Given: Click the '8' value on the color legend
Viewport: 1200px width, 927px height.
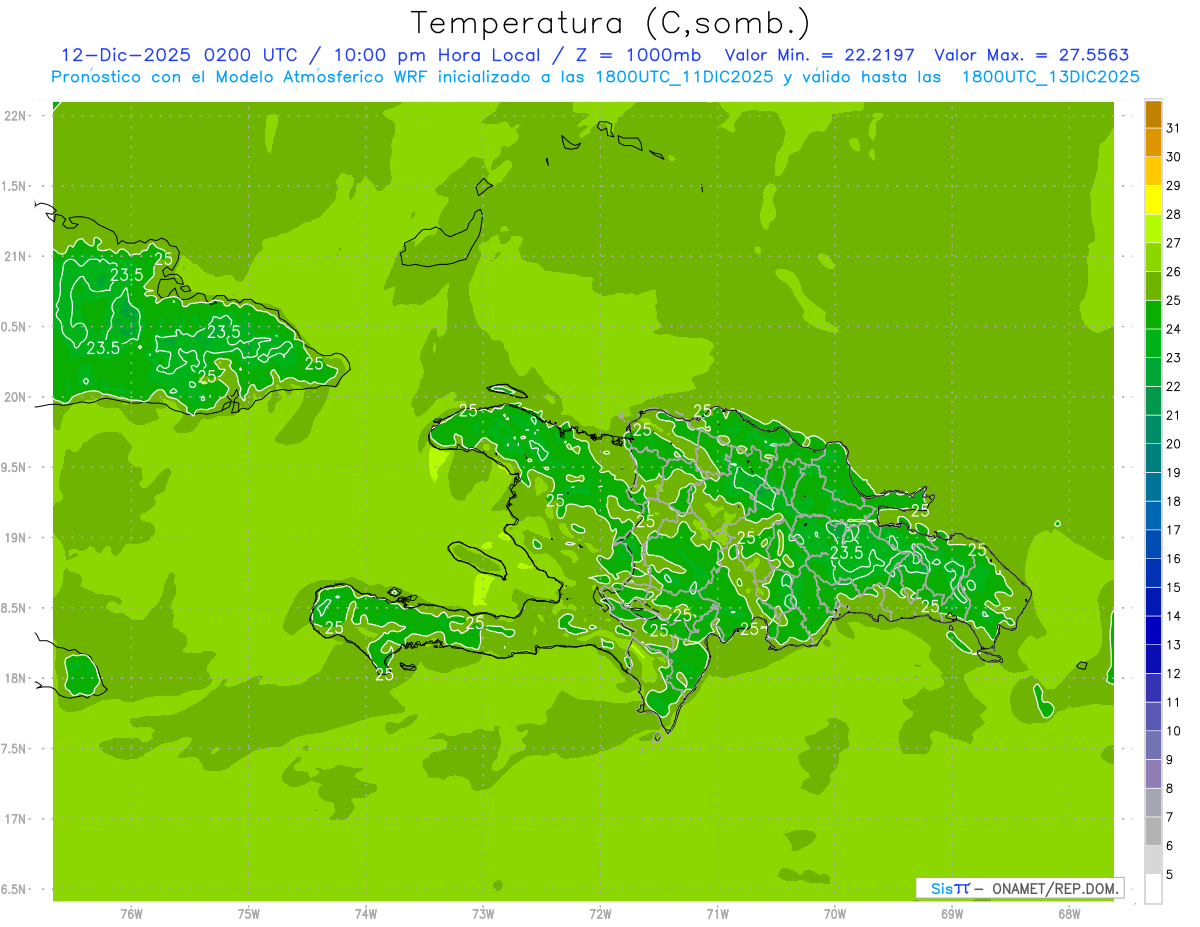Looking at the screenshot, I should [1170, 789].
